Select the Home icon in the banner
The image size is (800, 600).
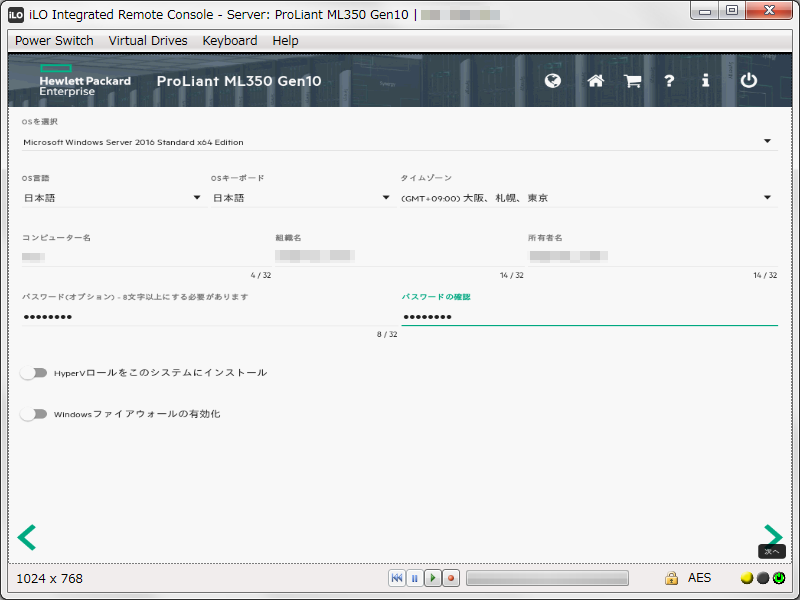point(594,81)
